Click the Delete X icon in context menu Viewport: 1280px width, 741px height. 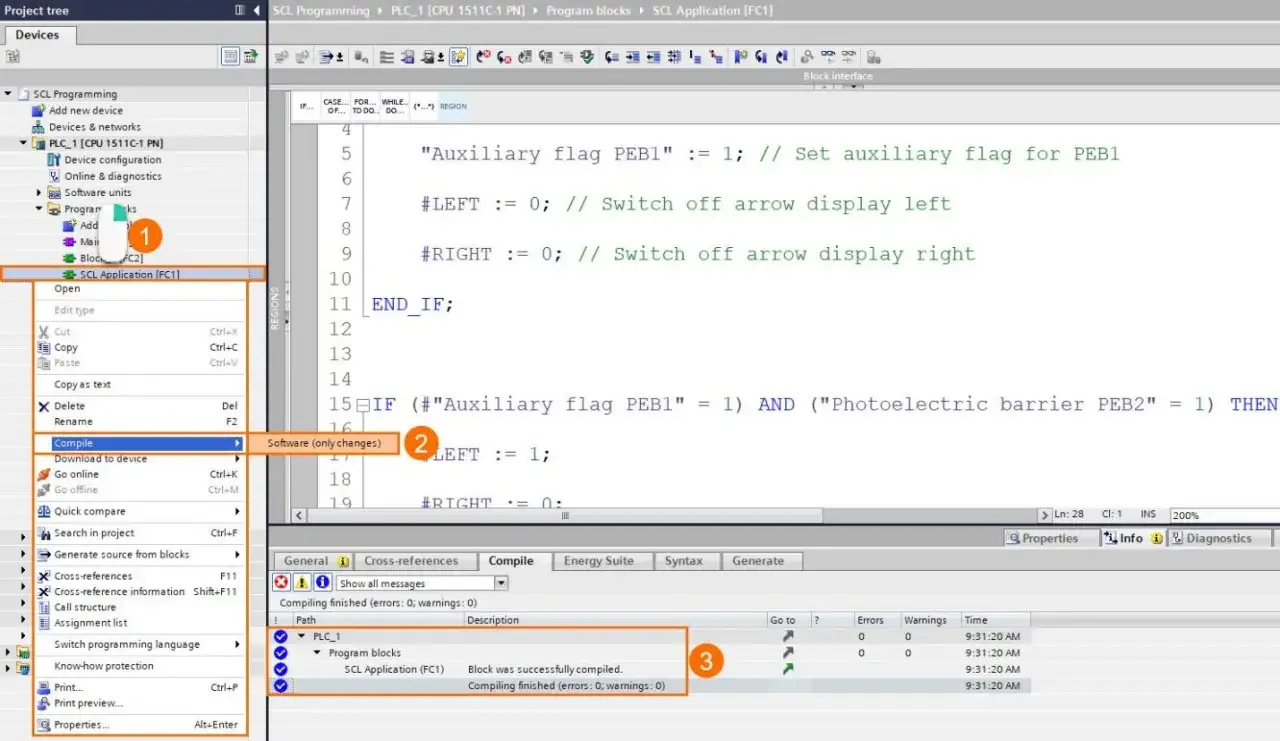click(x=43, y=406)
